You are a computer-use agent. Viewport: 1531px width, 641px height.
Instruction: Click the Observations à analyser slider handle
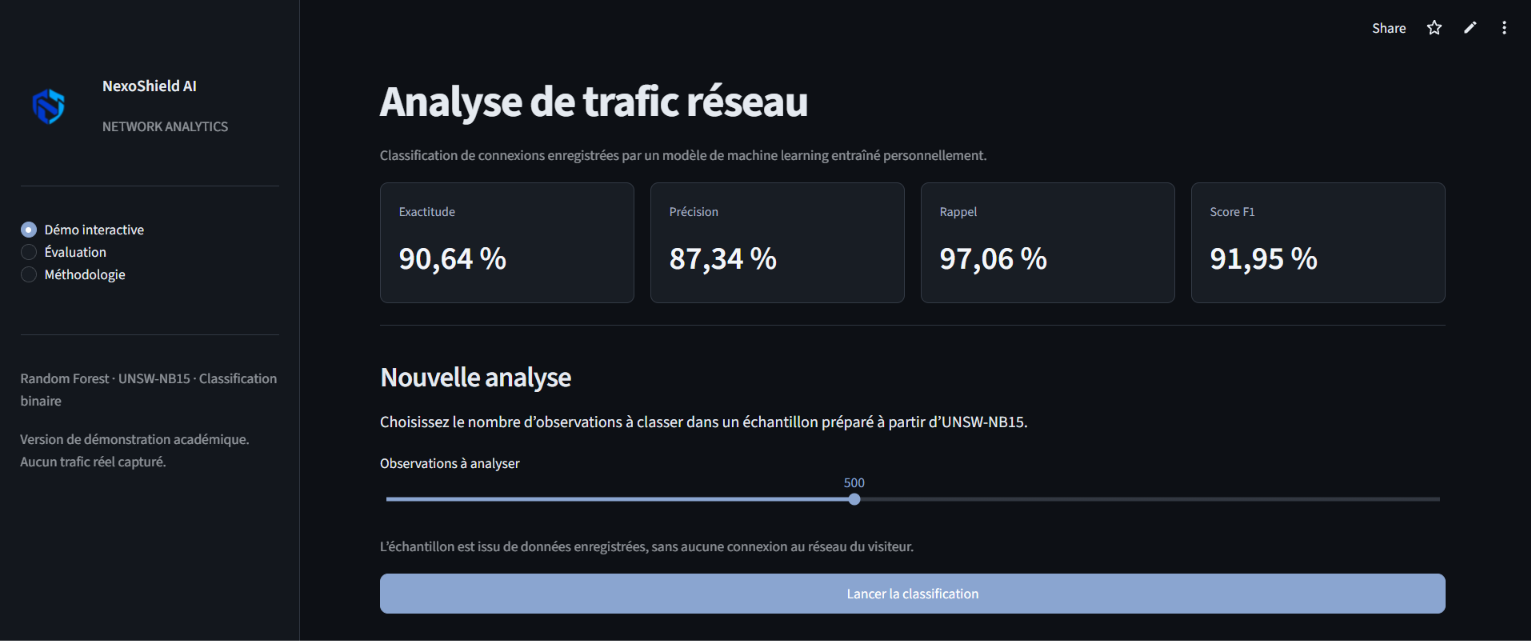point(854,499)
